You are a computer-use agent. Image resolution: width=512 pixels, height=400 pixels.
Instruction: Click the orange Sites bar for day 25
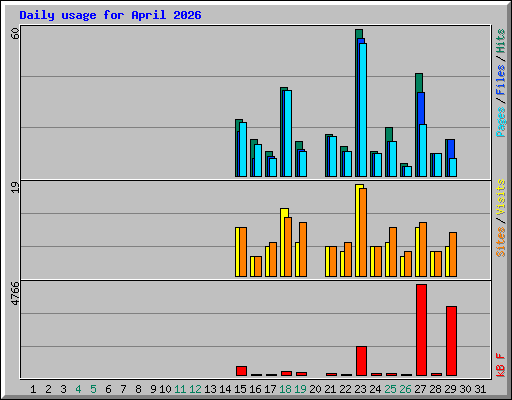(x=393, y=252)
